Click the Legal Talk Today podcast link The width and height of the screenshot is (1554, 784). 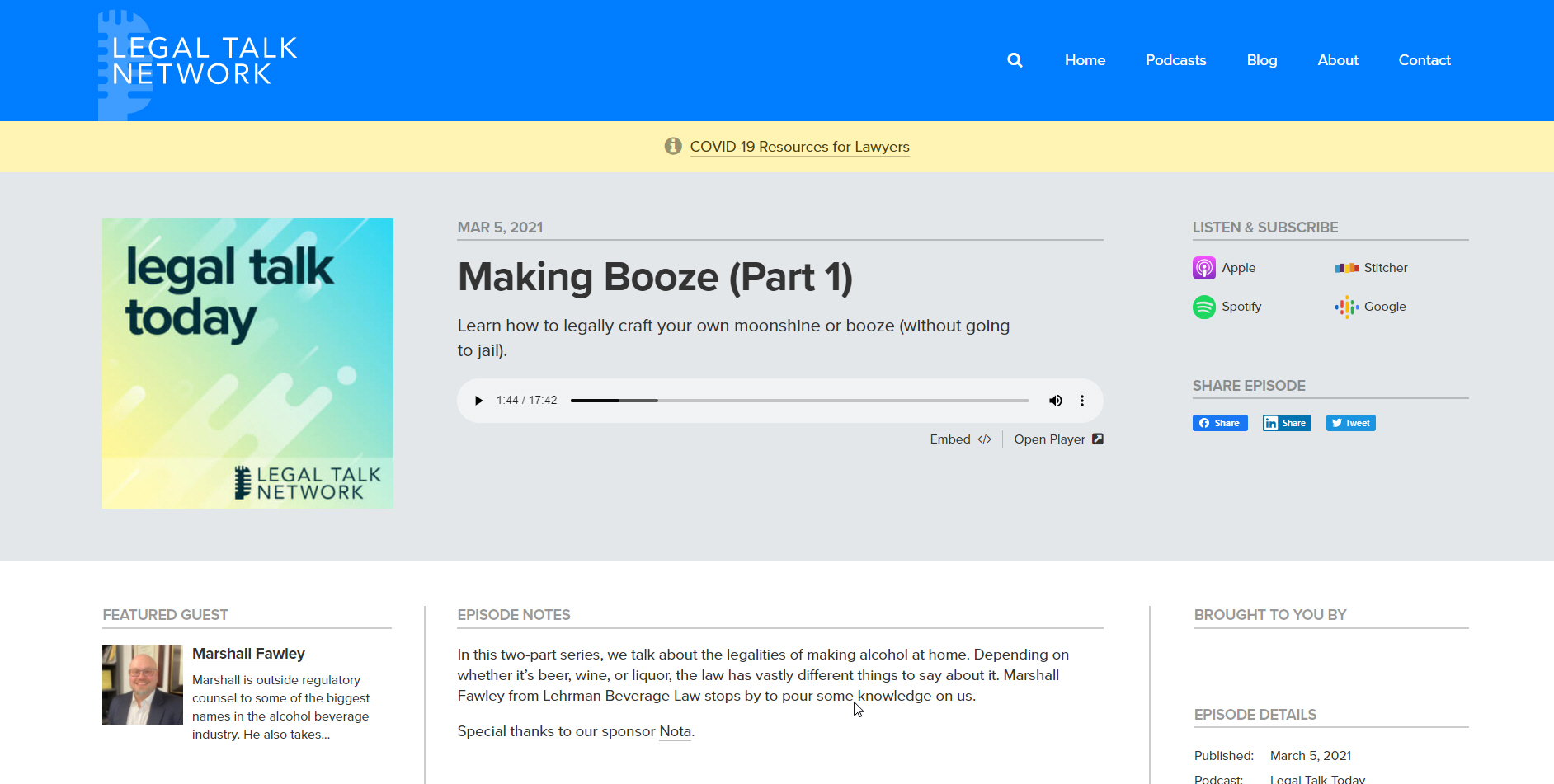1317,778
